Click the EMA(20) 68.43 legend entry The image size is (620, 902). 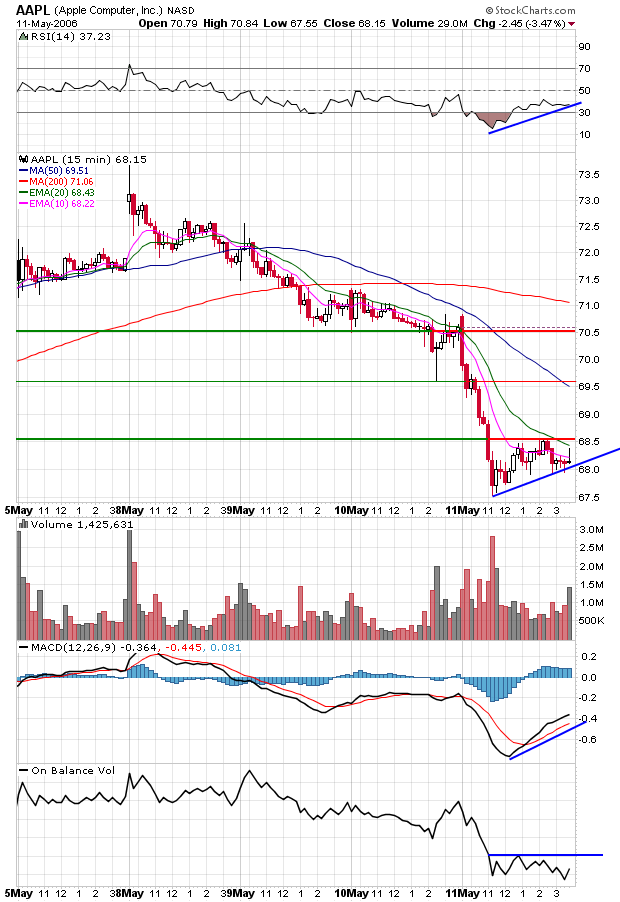[x=62, y=193]
